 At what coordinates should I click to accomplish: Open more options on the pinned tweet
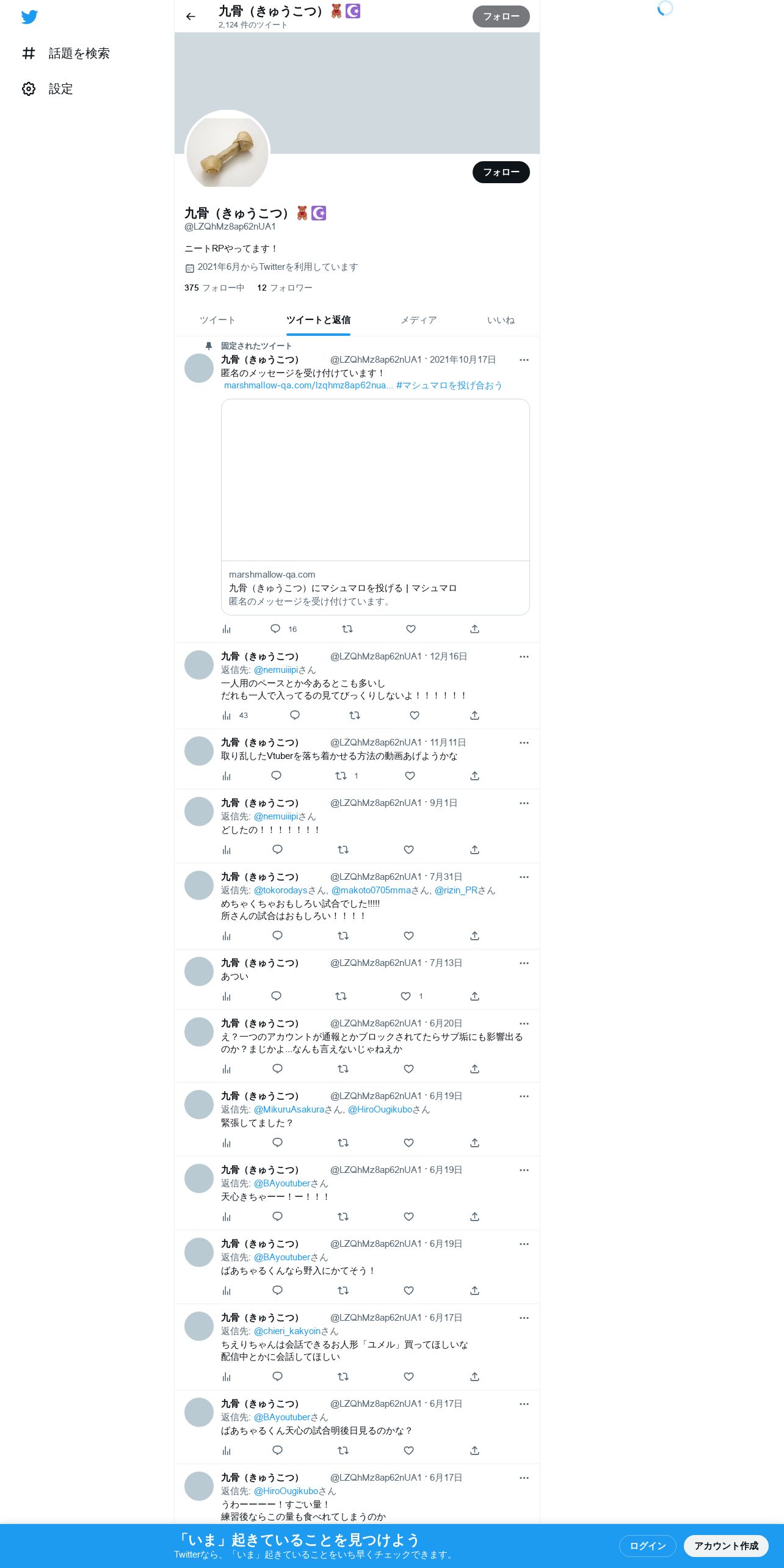pos(524,360)
